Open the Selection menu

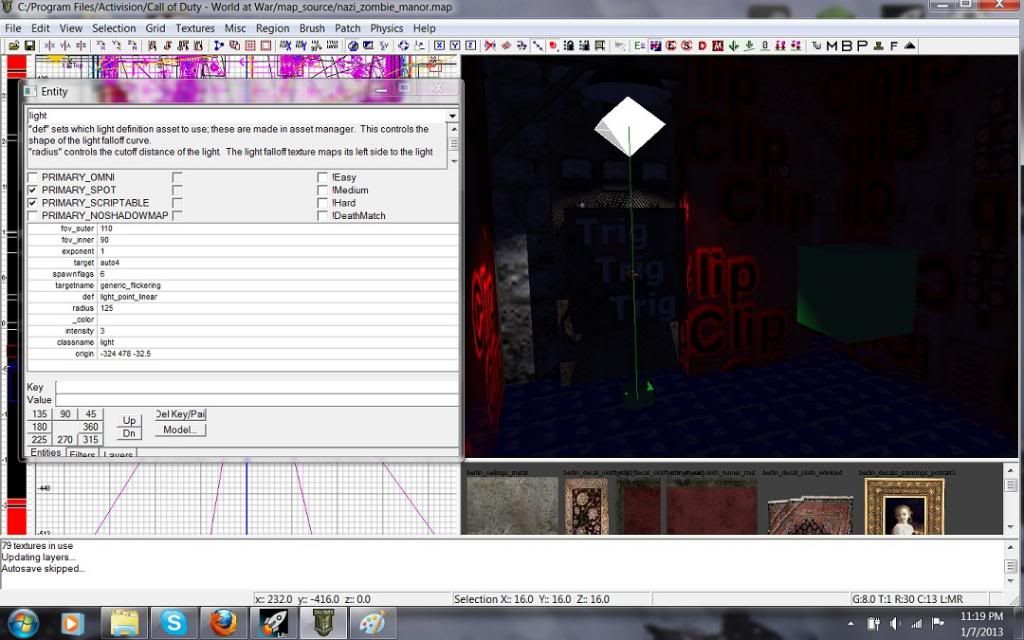point(114,28)
